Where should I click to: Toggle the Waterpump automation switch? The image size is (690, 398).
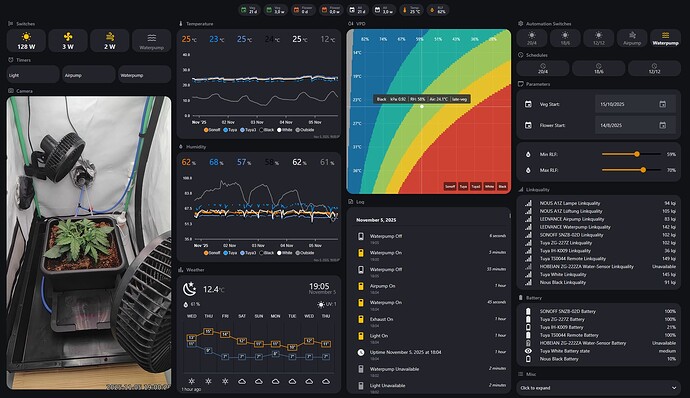(665, 38)
